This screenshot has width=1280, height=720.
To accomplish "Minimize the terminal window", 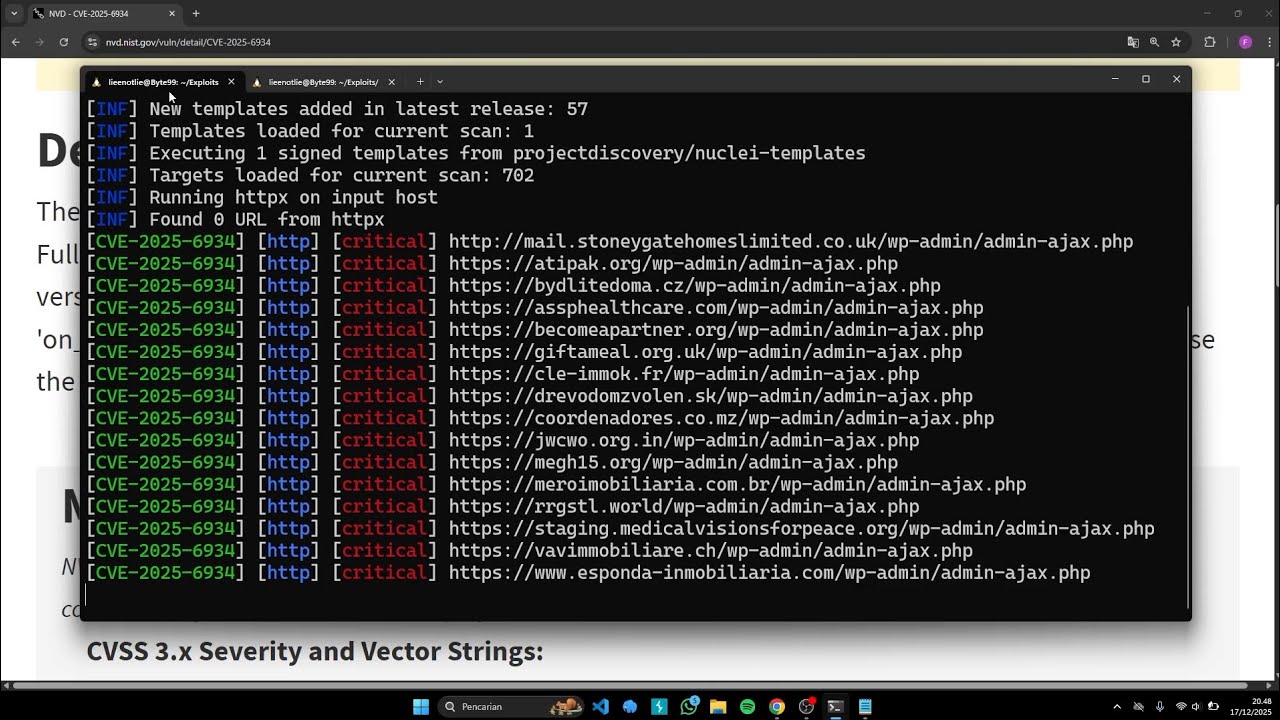I will [x=1115, y=79].
